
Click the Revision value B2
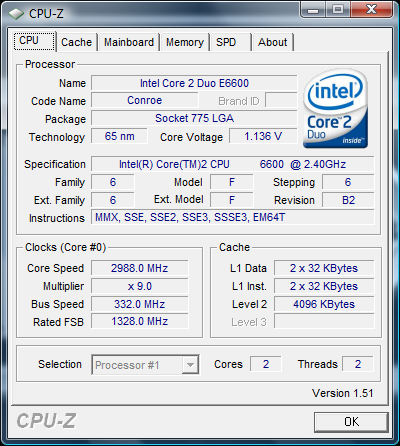(x=348, y=200)
